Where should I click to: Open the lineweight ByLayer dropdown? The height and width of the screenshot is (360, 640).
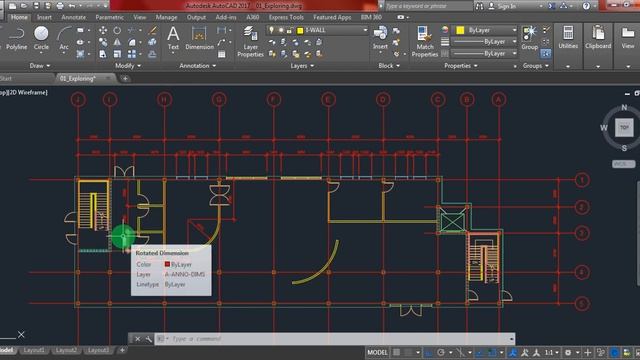coord(484,42)
